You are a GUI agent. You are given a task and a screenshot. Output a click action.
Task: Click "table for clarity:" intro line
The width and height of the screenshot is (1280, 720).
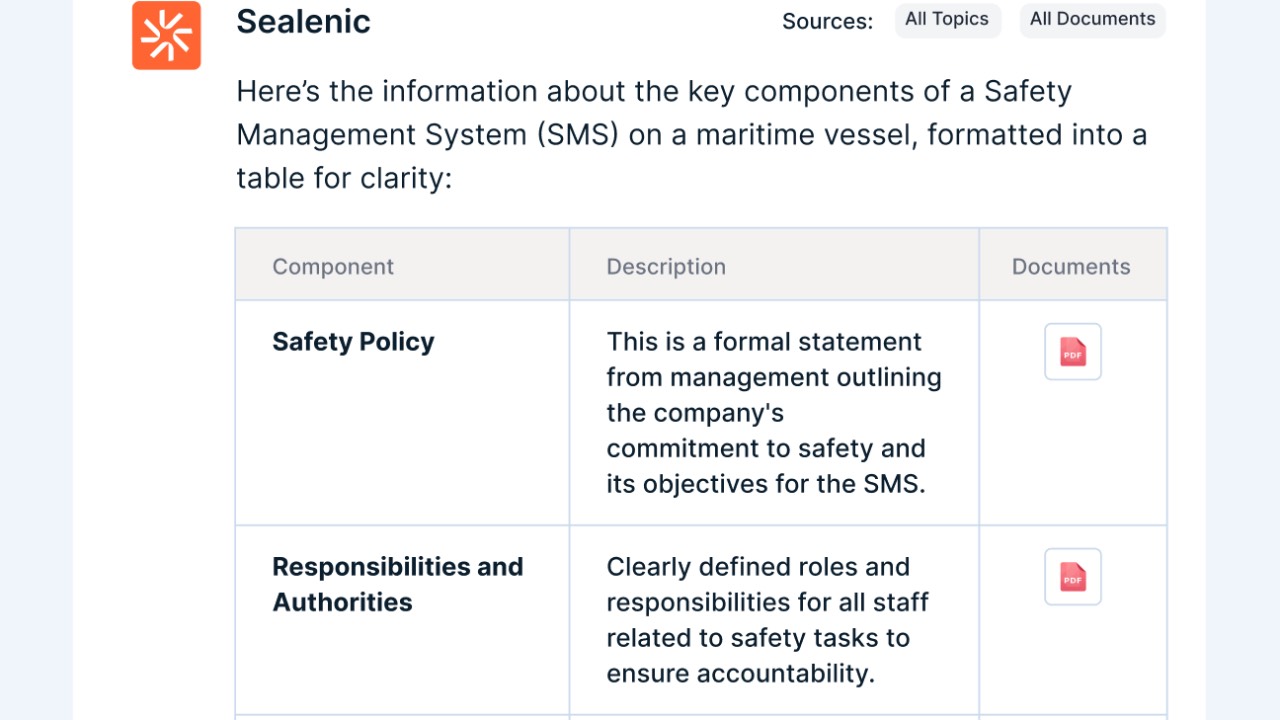point(344,177)
